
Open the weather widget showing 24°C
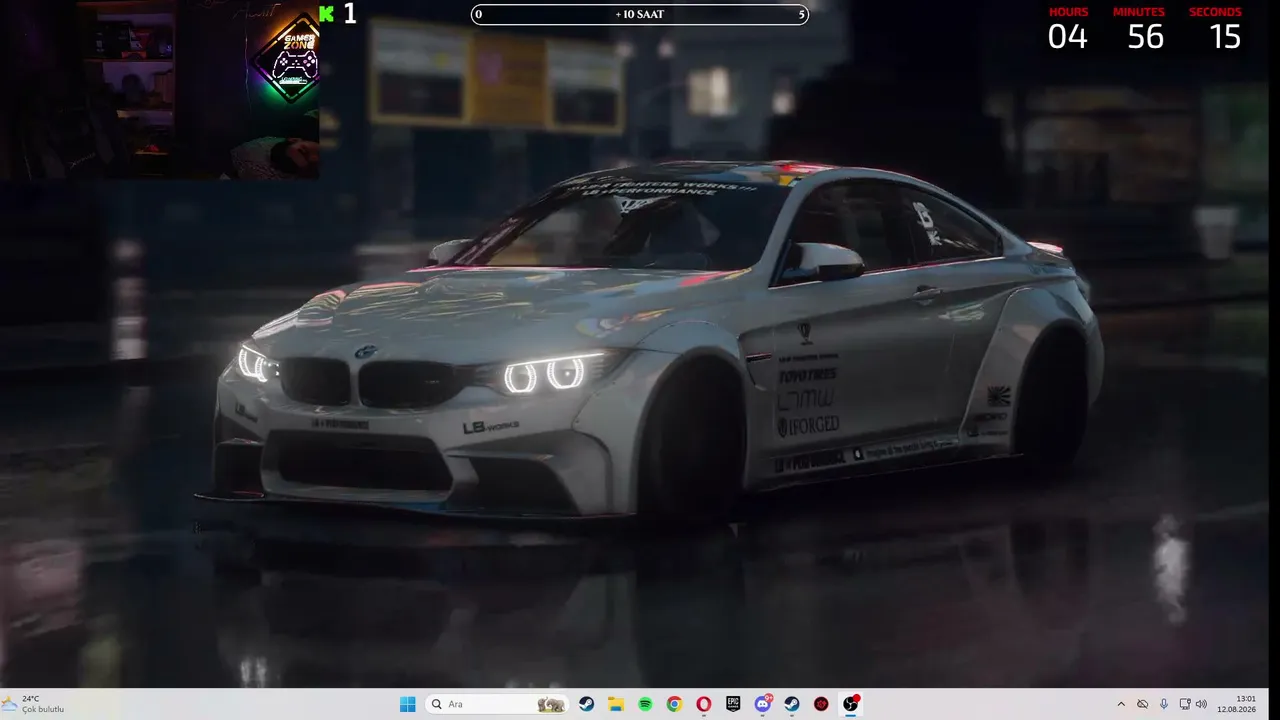coord(33,704)
